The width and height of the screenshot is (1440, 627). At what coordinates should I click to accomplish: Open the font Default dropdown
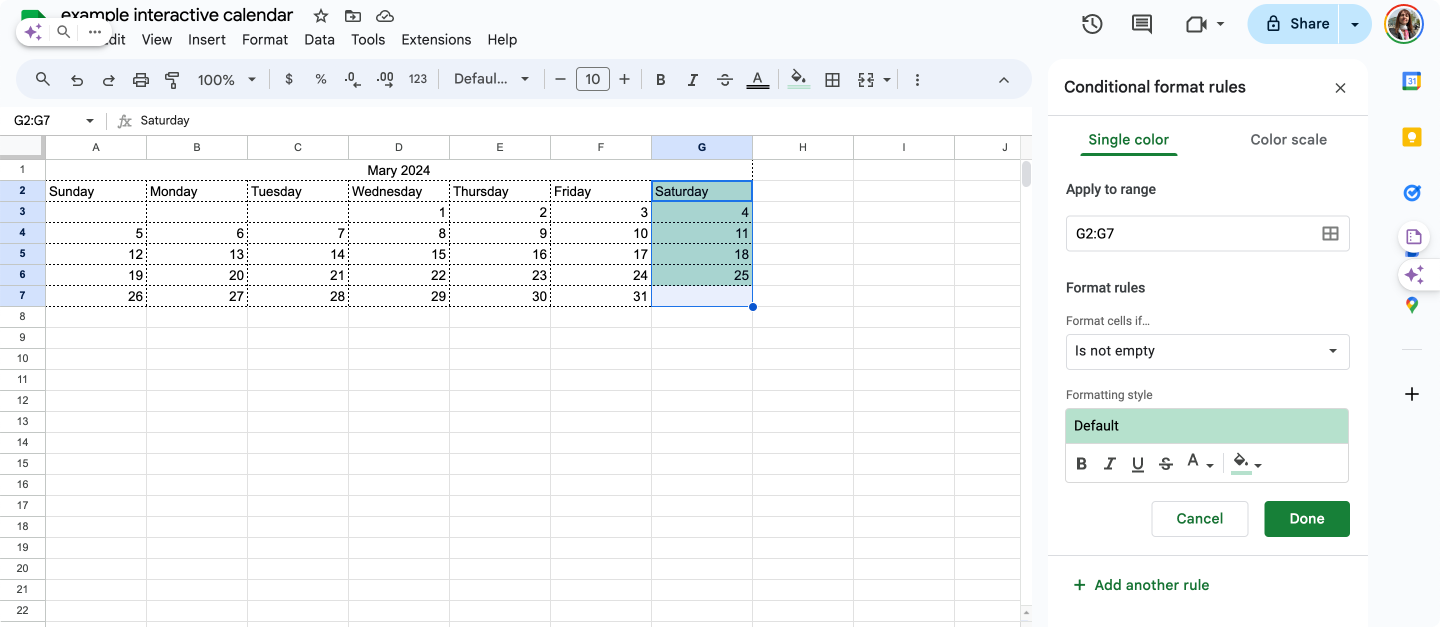coord(491,79)
